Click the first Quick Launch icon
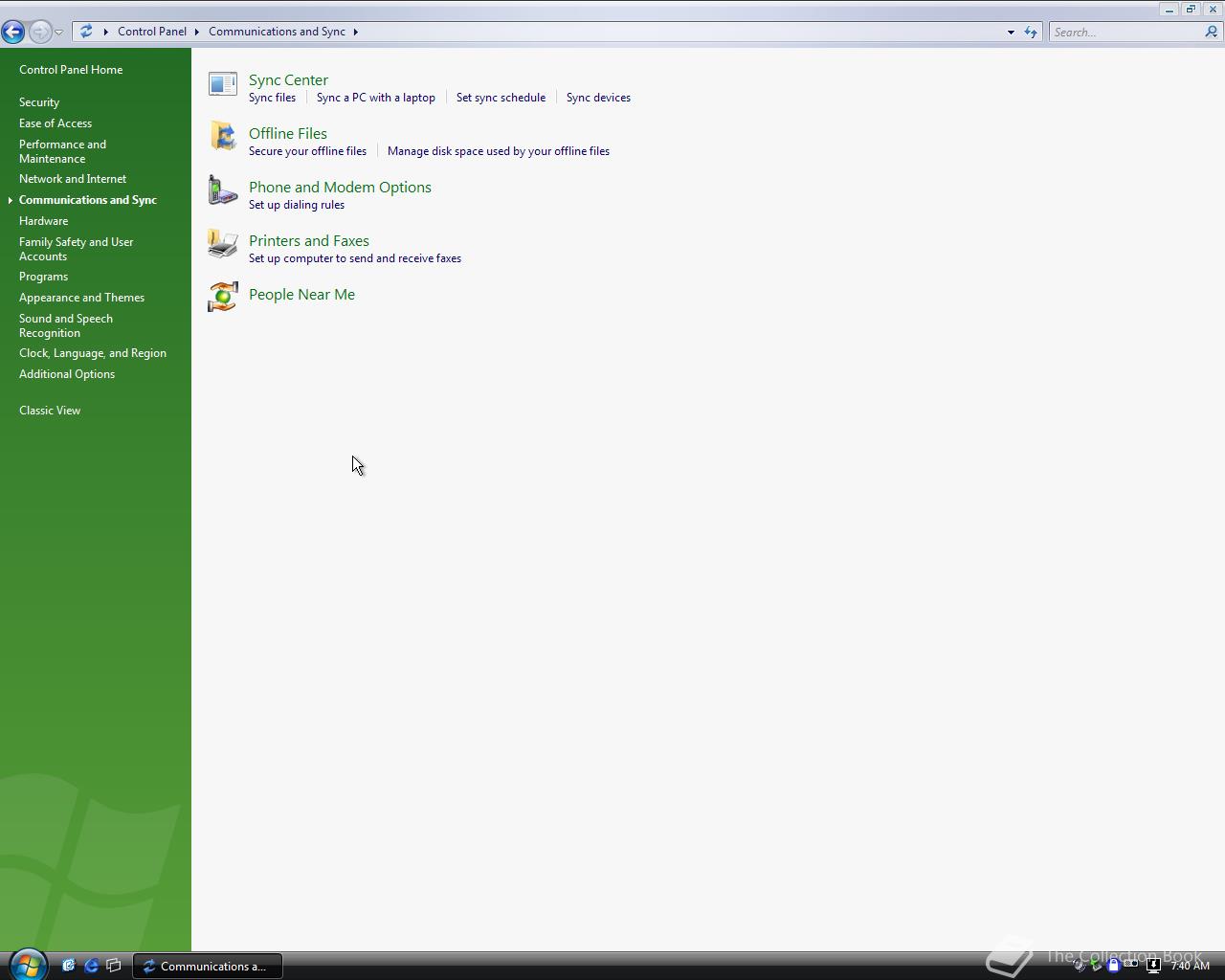 pos(68,966)
